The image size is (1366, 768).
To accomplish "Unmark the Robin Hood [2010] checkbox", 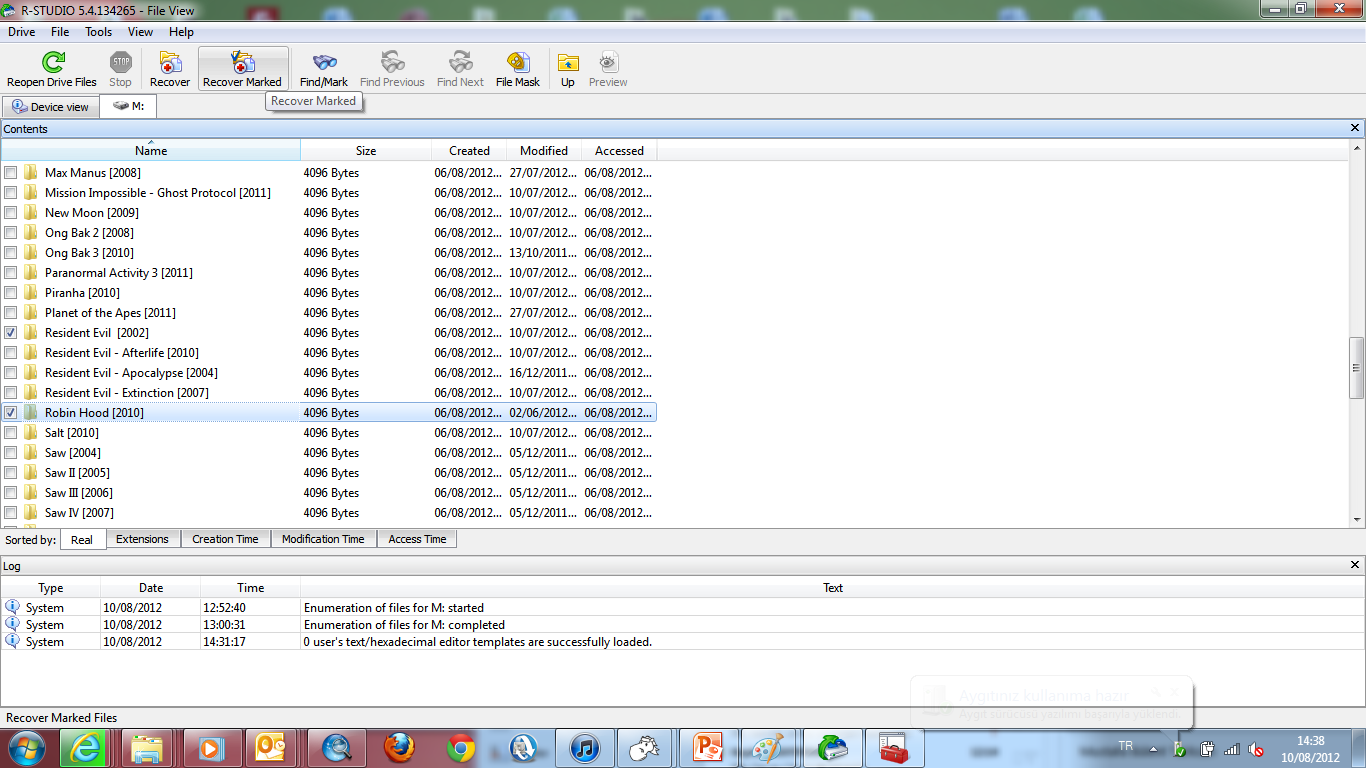I will [11, 412].
